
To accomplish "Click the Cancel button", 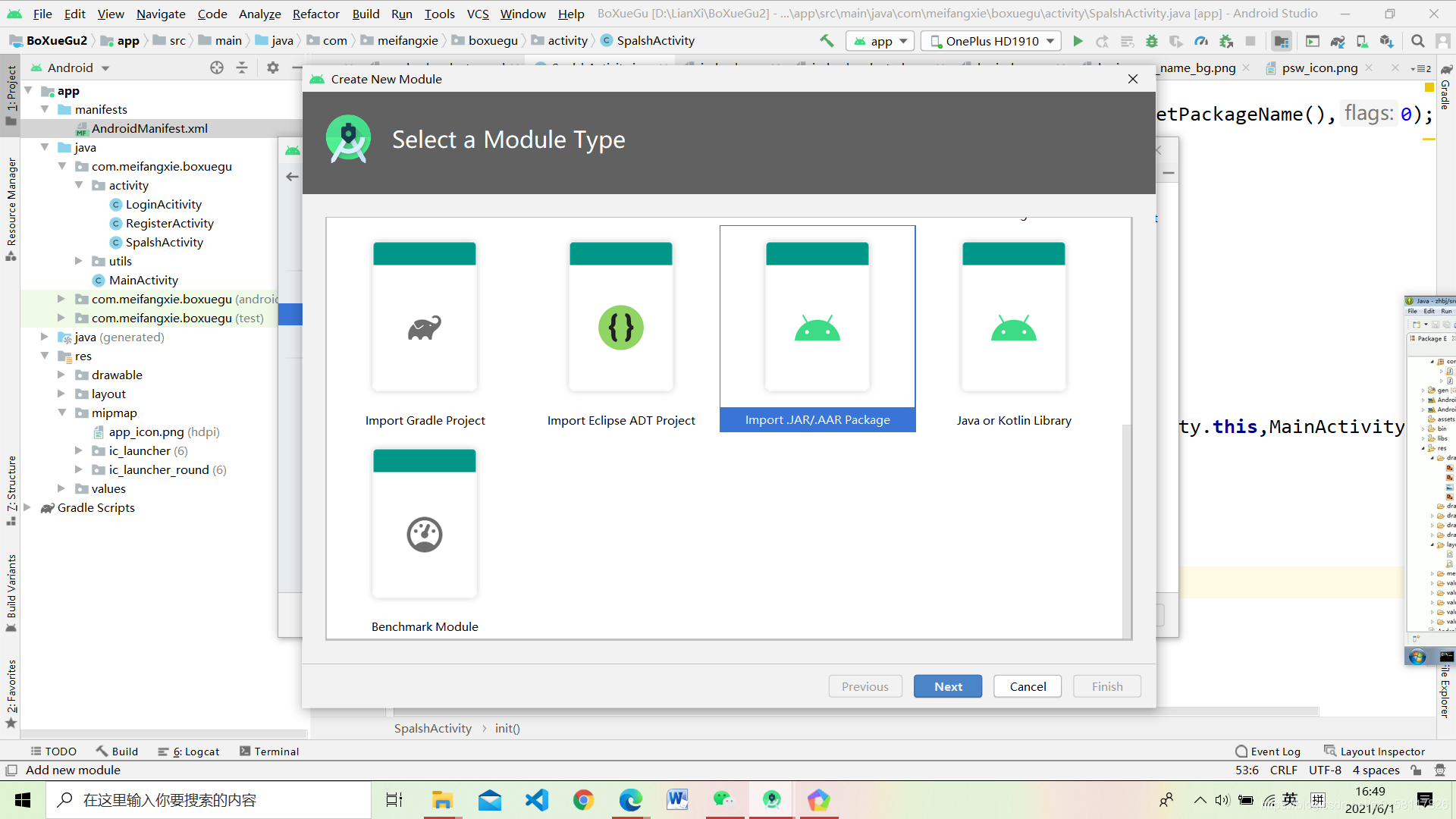I will click(x=1027, y=686).
